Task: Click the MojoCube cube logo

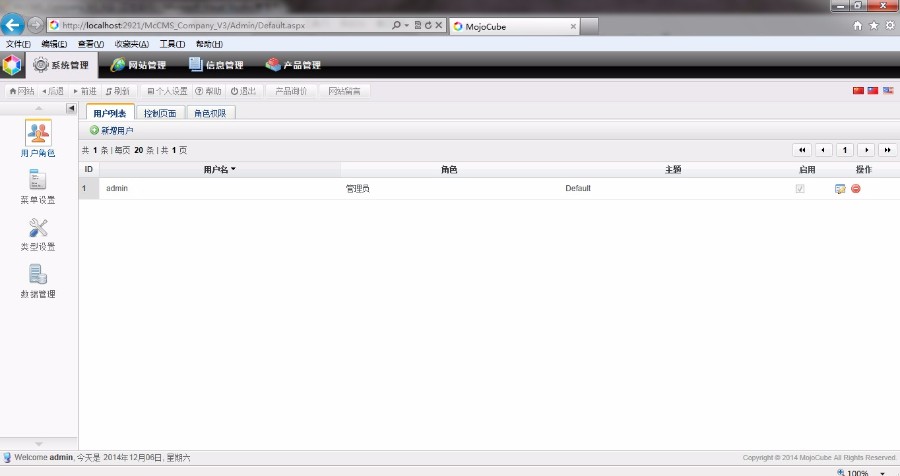Action: coord(12,65)
